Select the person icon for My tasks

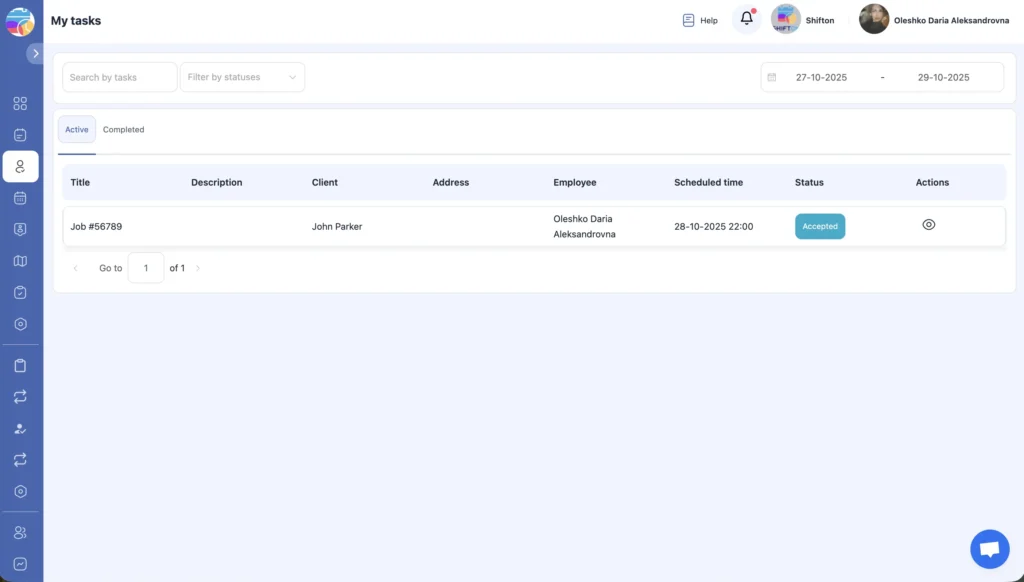point(20,166)
